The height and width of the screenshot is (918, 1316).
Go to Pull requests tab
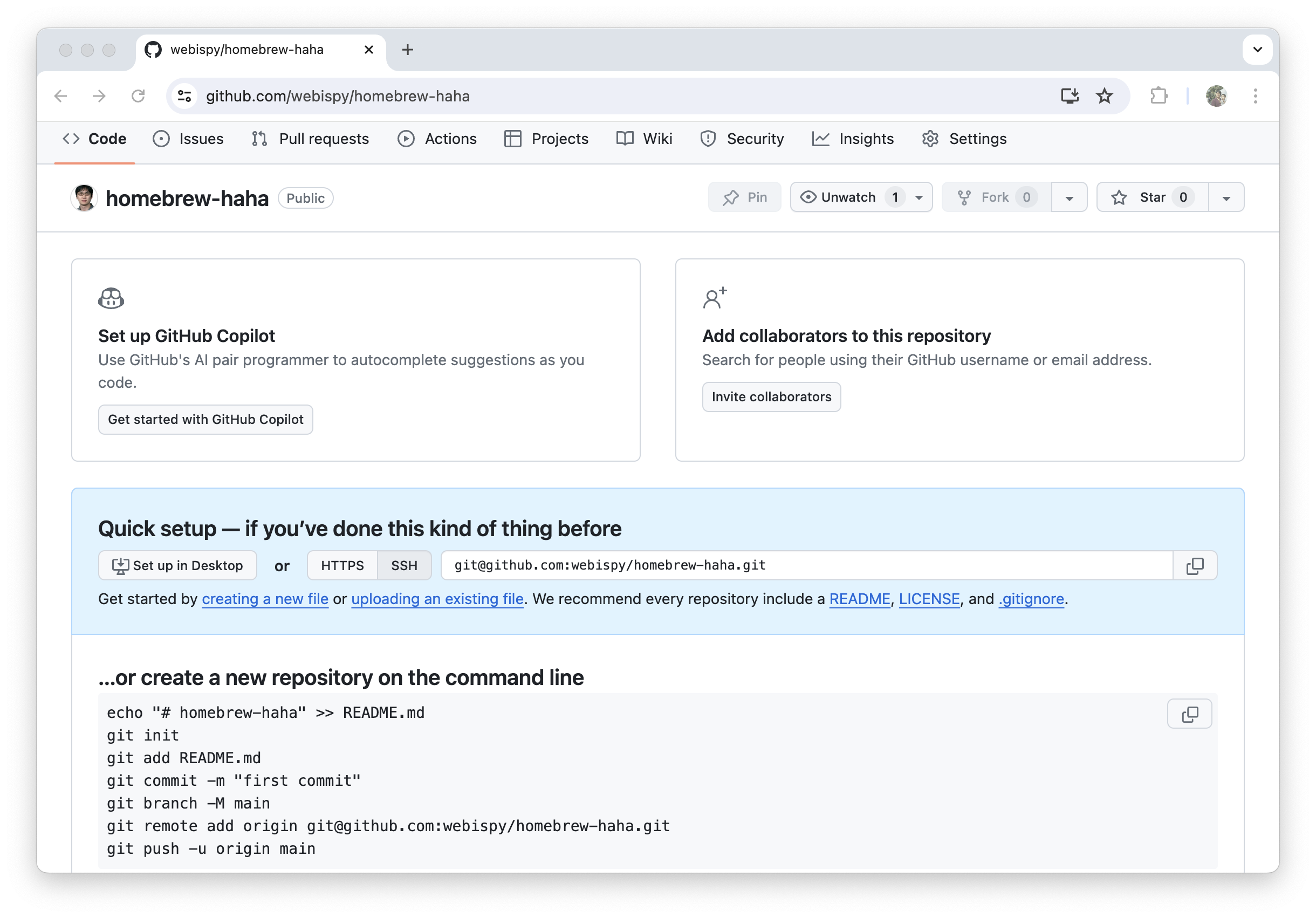pyautogui.click(x=310, y=139)
